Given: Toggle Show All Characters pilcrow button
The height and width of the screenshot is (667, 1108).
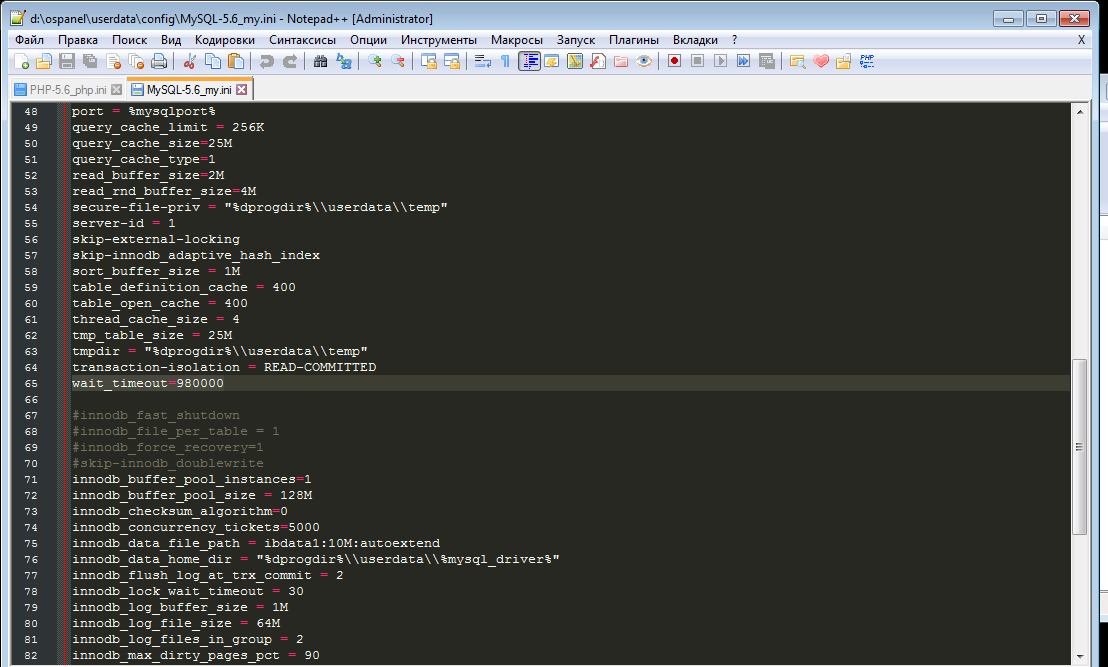Looking at the screenshot, I should [505, 61].
